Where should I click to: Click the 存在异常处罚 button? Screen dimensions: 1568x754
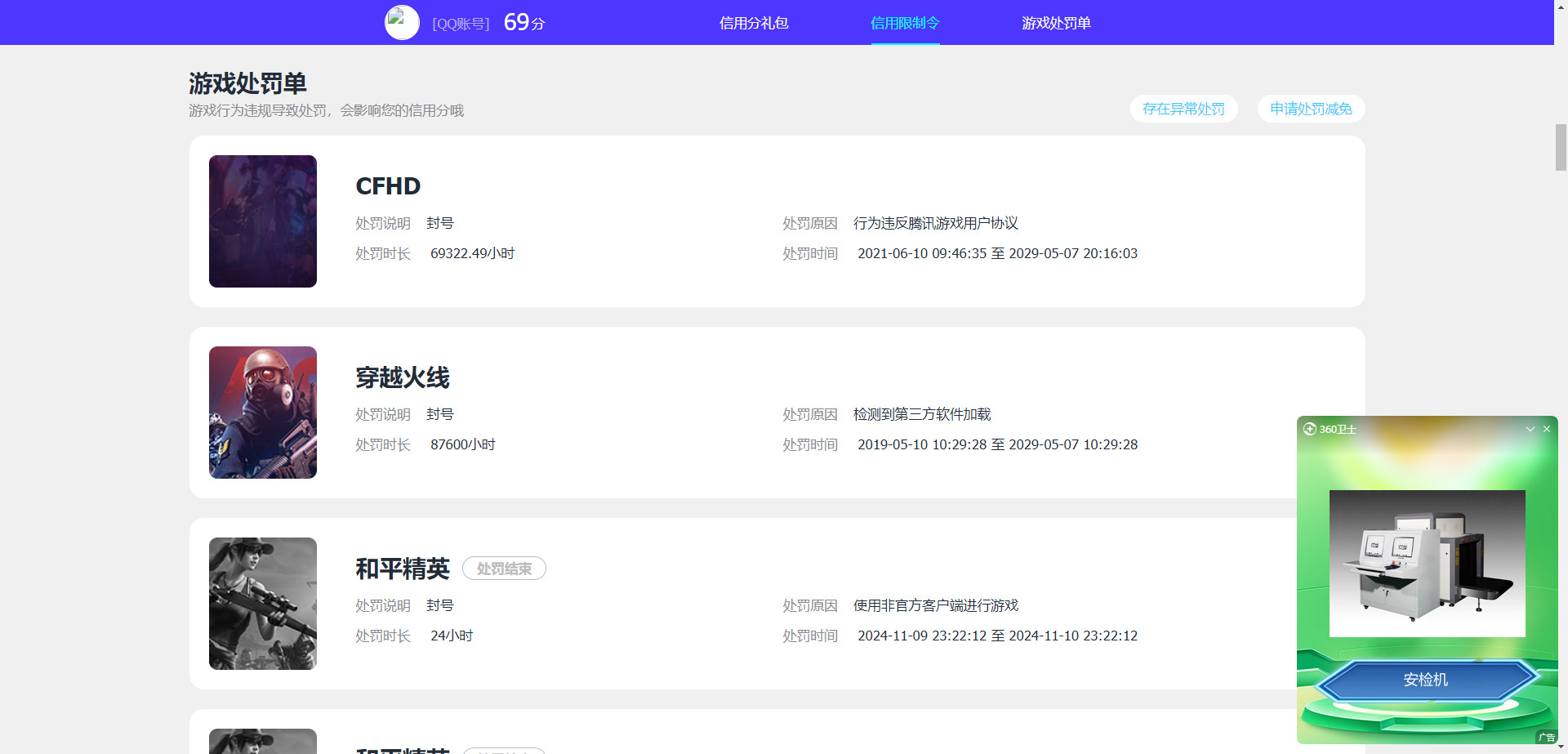1183,109
